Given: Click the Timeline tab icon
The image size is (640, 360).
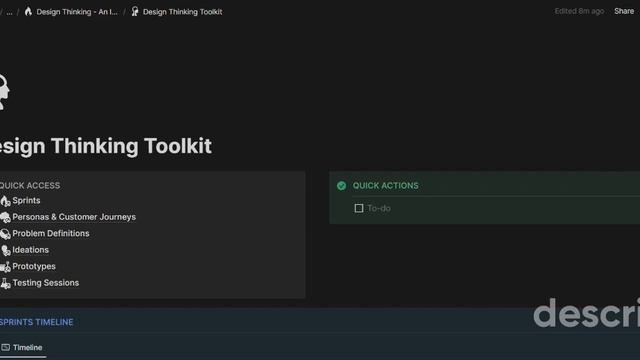Looking at the screenshot, I should point(5,347).
